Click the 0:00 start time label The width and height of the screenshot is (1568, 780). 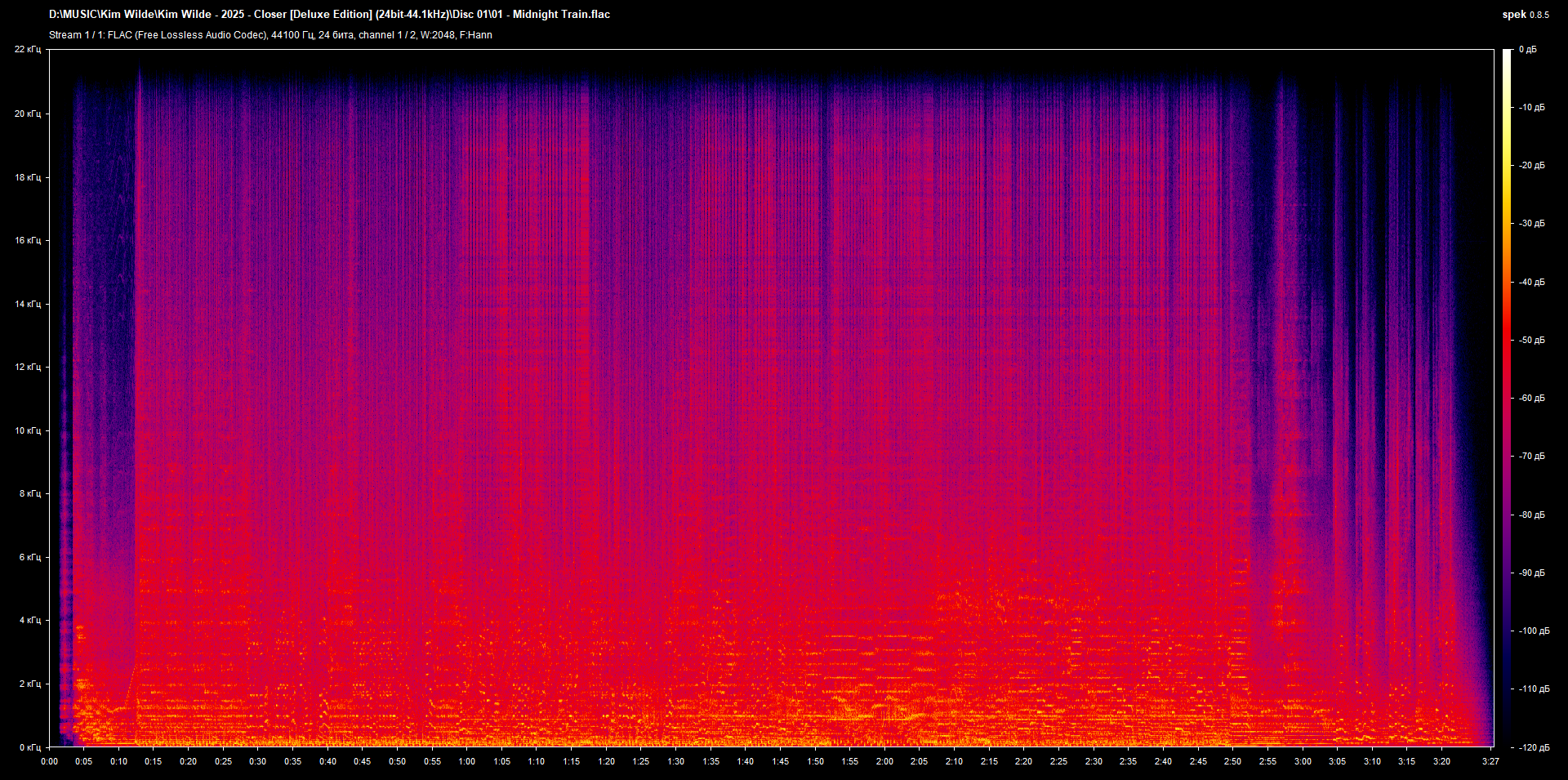pos(49,761)
